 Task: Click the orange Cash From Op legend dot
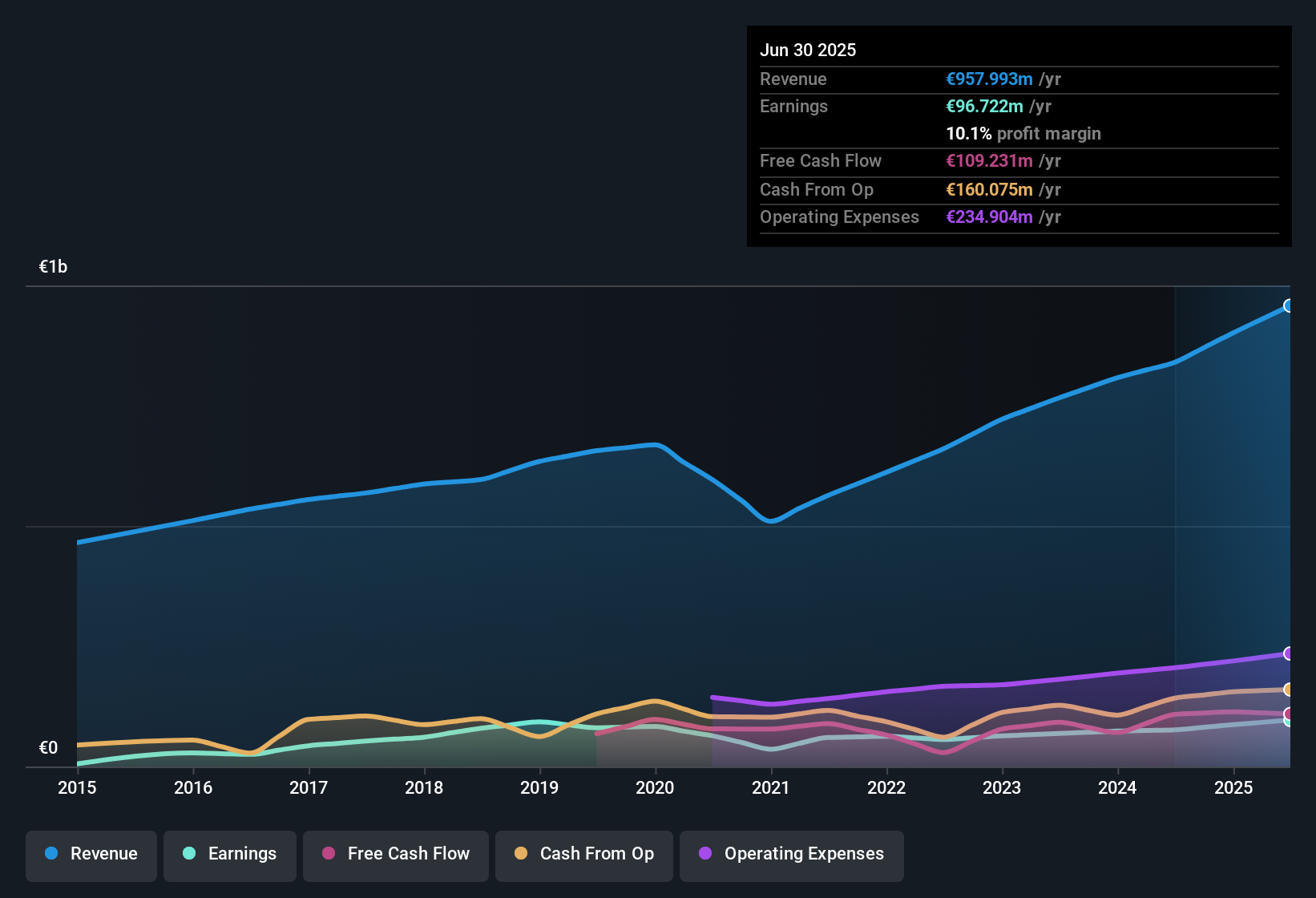521,853
